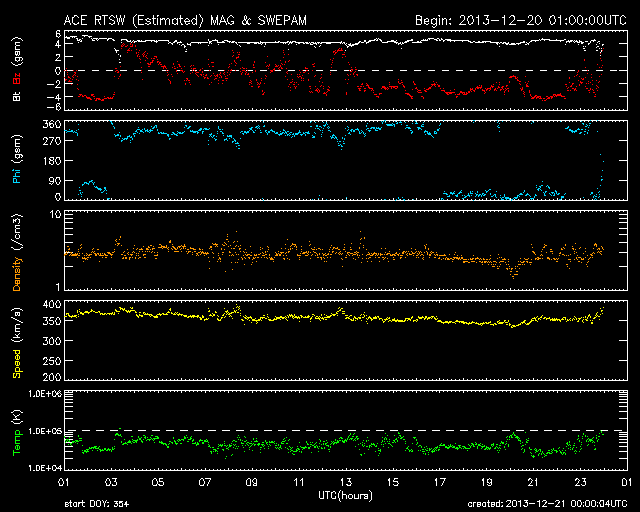Image resolution: width=640 pixels, height=512 pixels.
Task: Click the 400 speed tick label
Action: [x=52, y=305]
